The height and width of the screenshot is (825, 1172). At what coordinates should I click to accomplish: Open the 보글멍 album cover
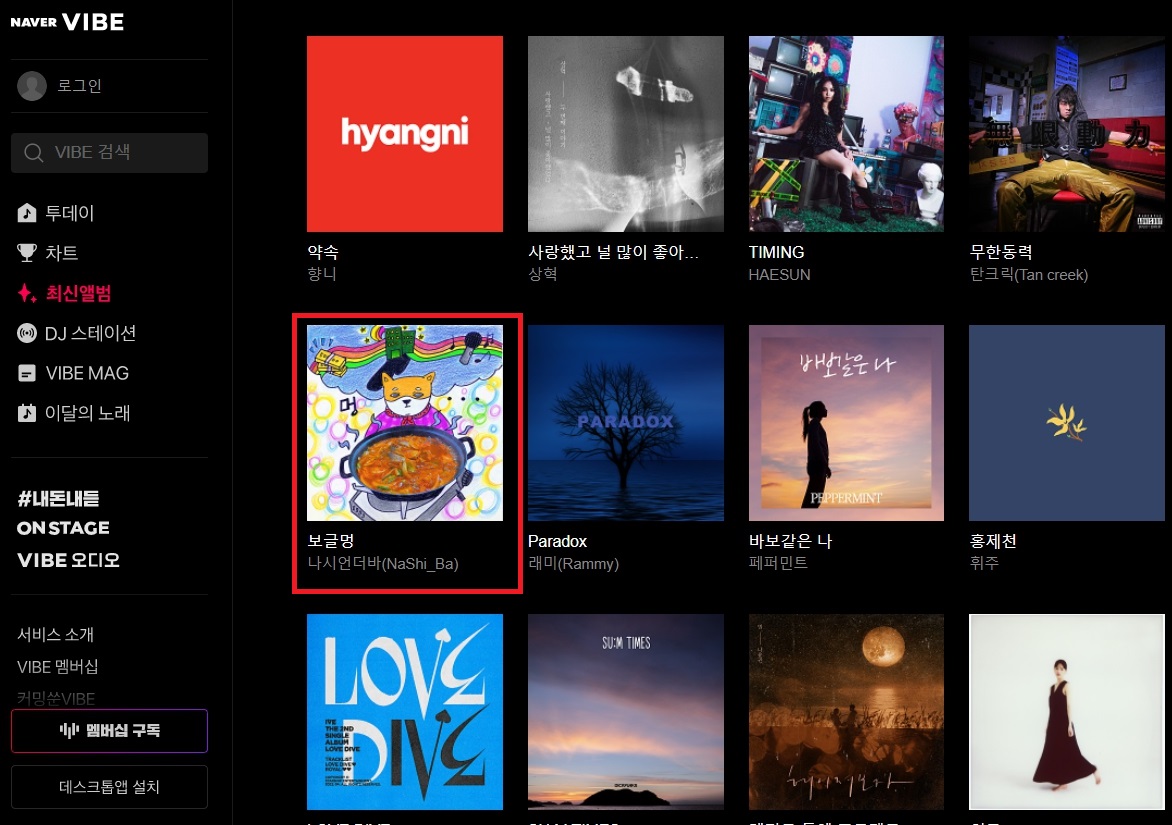(405, 423)
